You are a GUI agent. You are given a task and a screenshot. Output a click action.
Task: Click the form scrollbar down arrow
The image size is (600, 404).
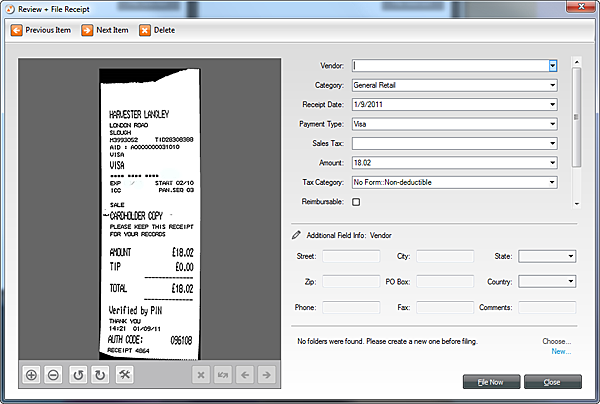577,204
